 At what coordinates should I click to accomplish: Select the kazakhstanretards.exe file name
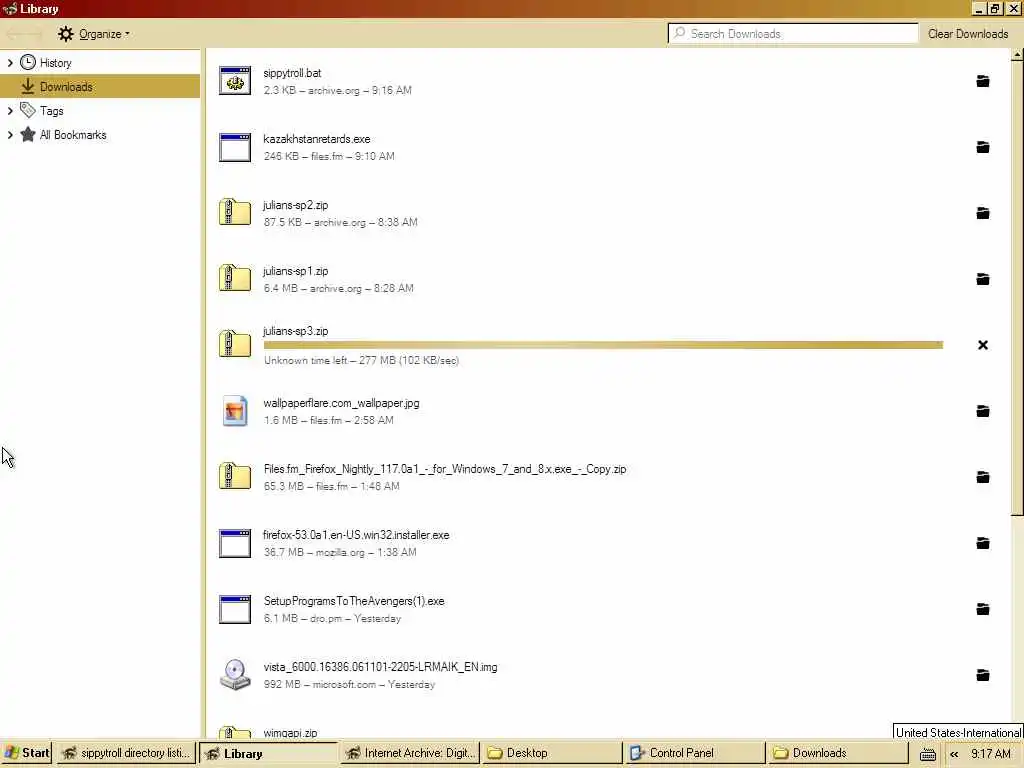[317, 139]
